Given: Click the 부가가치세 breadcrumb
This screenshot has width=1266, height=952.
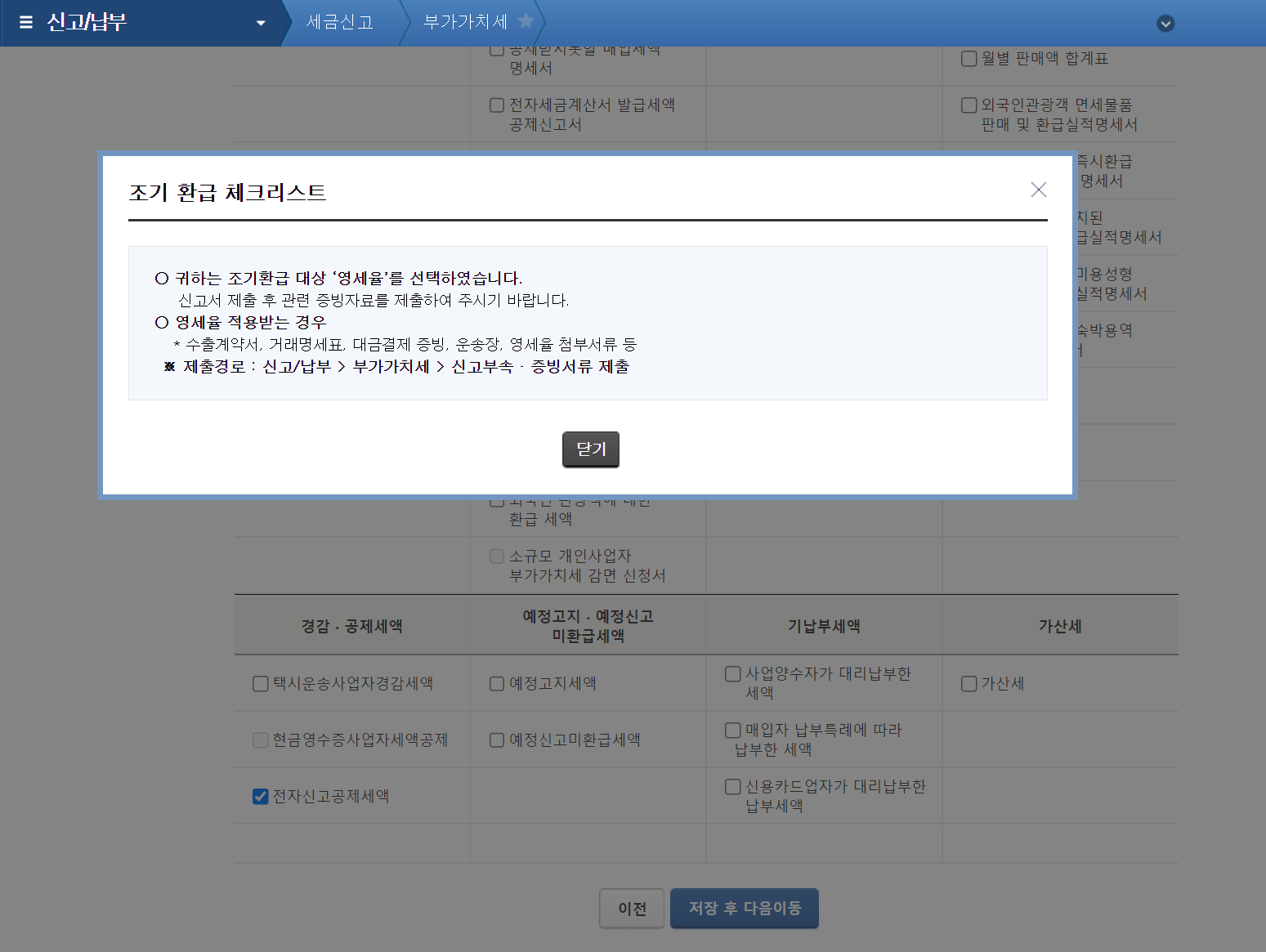Looking at the screenshot, I should pos(465,22).
